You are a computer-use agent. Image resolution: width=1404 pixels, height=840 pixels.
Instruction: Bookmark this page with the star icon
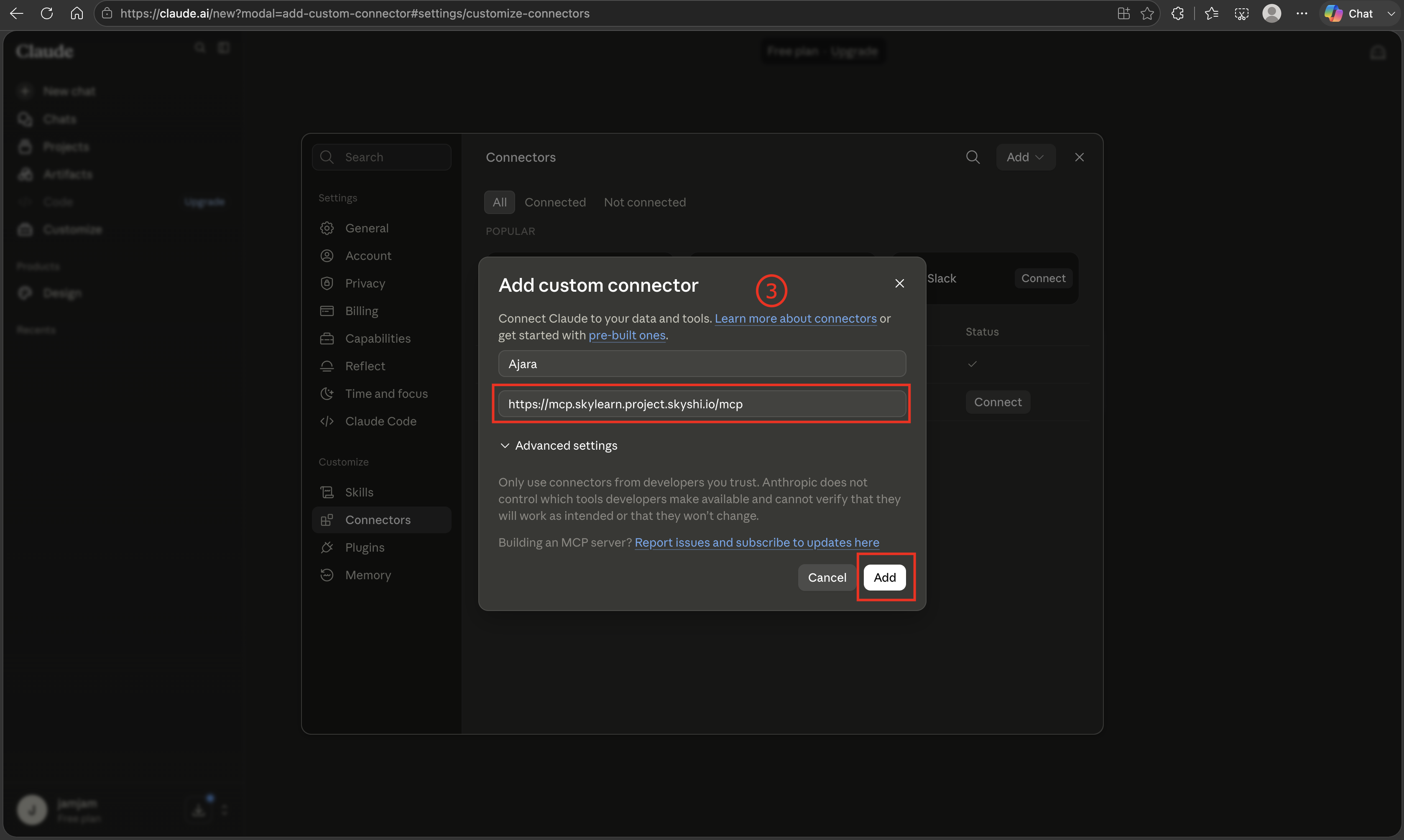[1147, 14]
